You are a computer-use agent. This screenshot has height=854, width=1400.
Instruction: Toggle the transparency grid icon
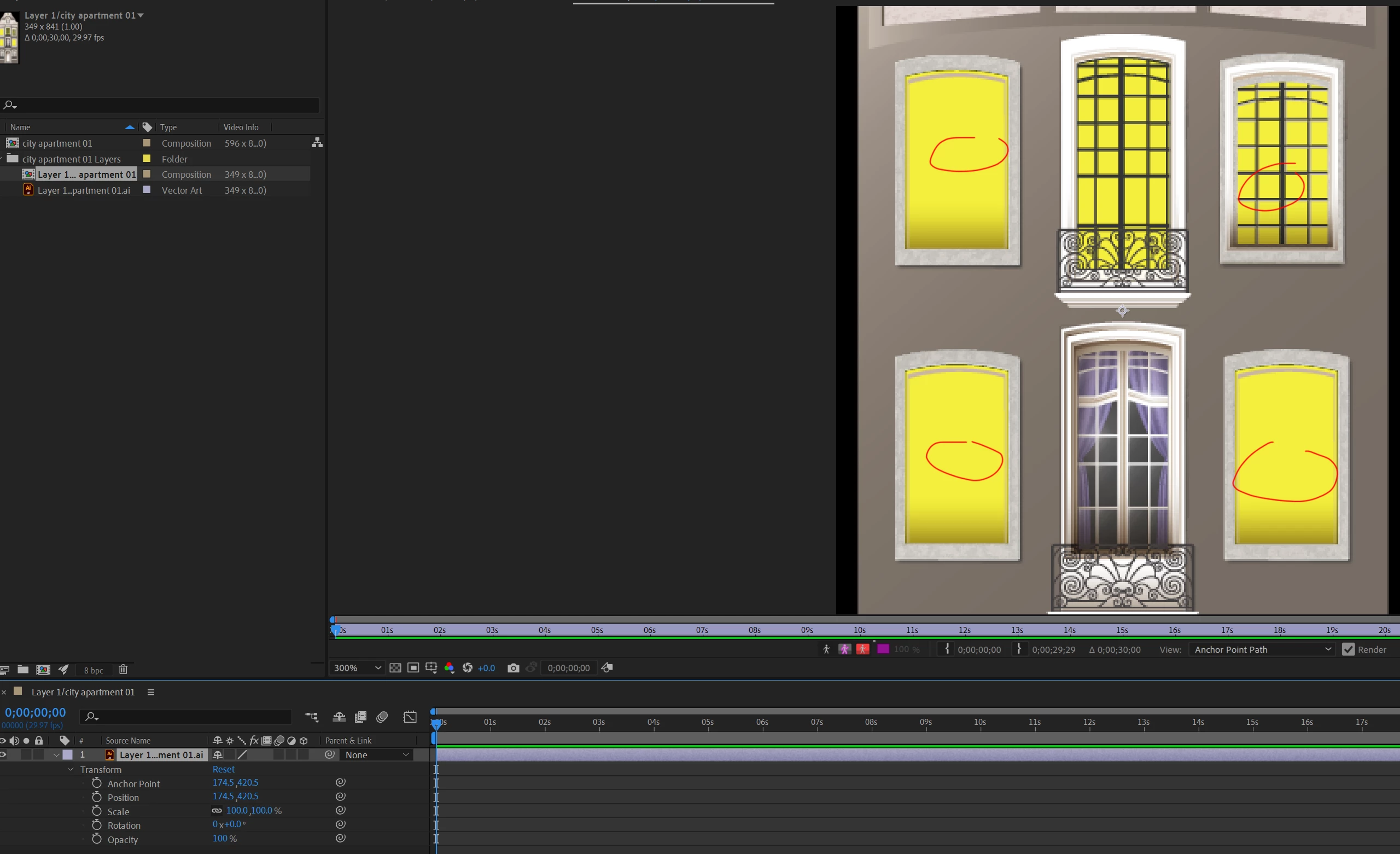pyautogui.click(x=395, y=668)
